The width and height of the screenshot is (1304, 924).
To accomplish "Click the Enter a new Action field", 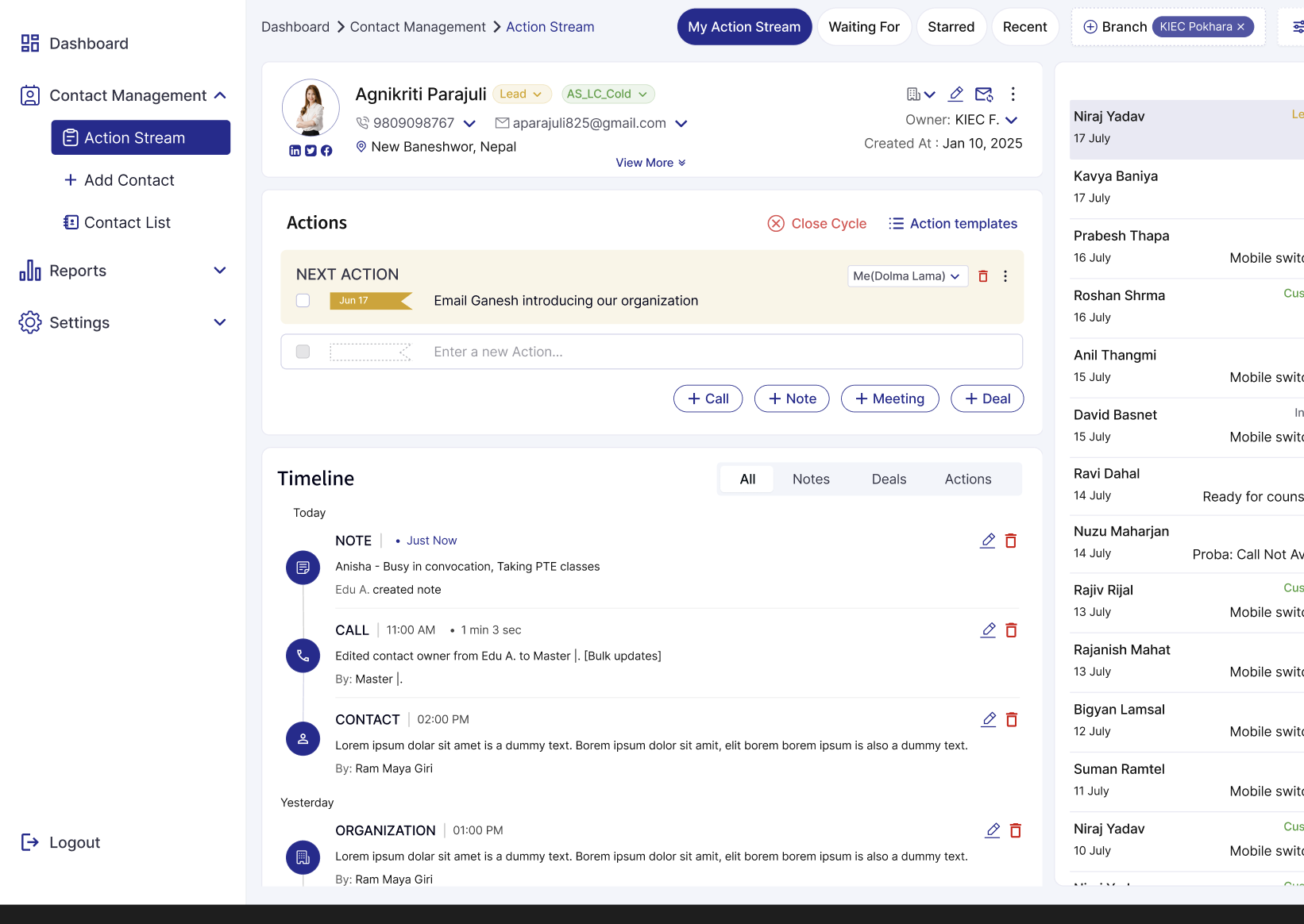I will click(x=652, y=352).
